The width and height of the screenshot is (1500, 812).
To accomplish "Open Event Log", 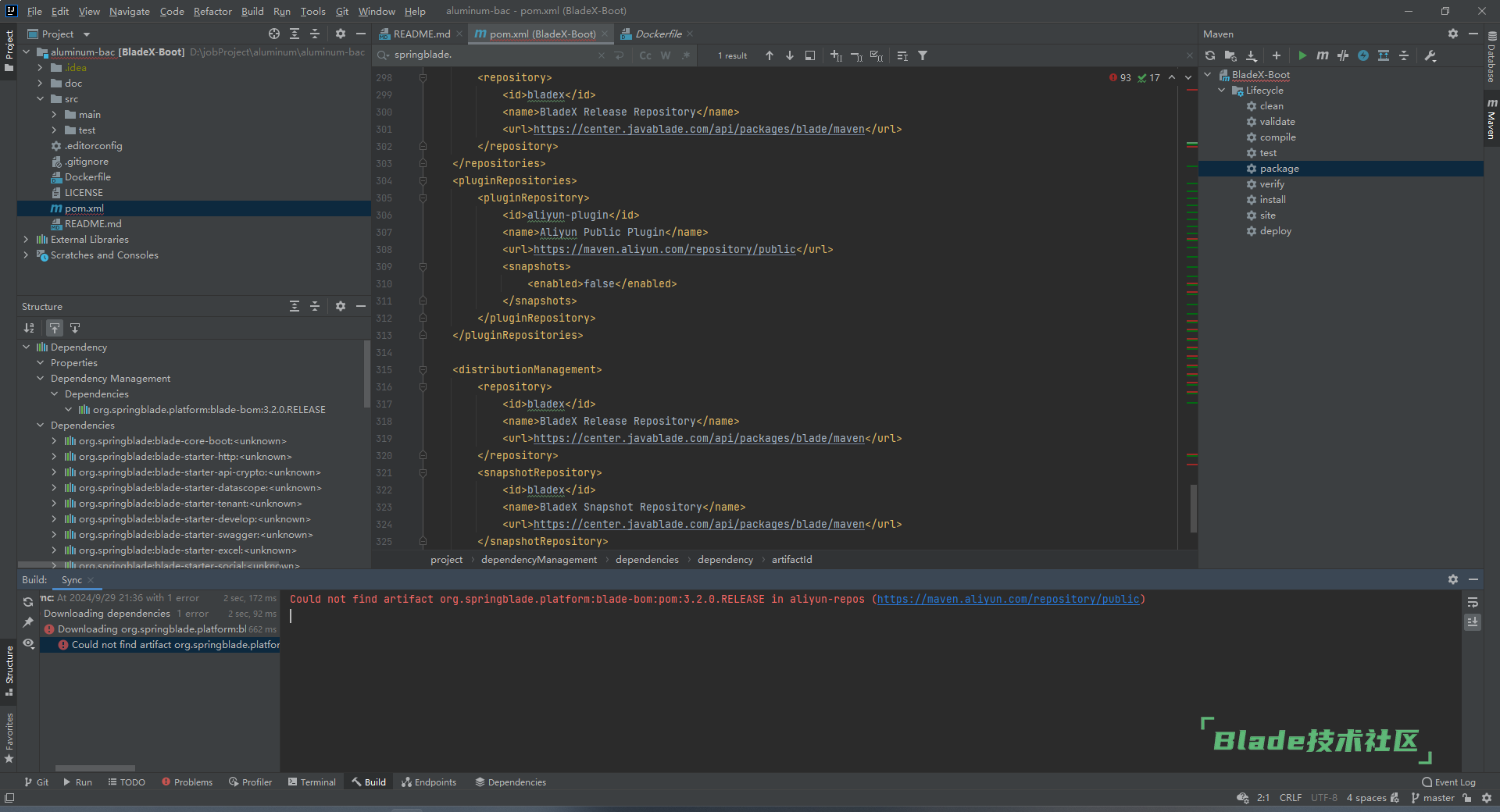I will [x=1448, y=782].
